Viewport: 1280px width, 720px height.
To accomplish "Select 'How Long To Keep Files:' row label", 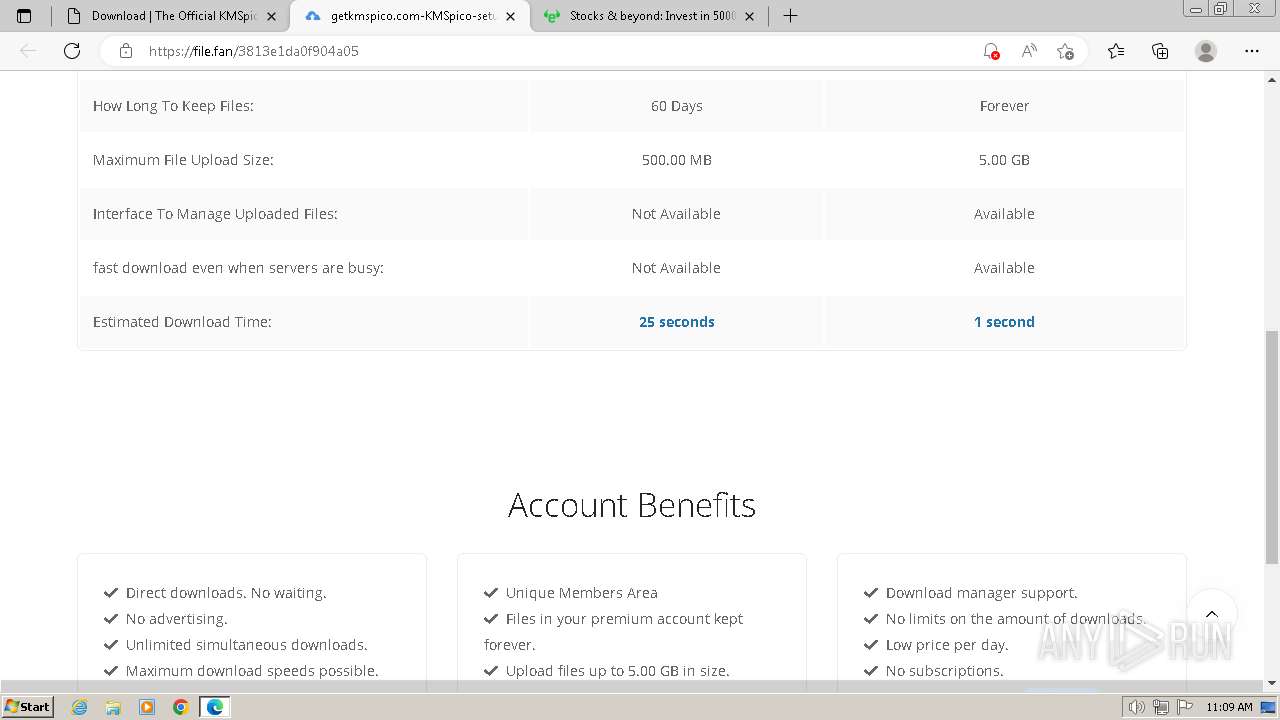I will click(173, 106).
